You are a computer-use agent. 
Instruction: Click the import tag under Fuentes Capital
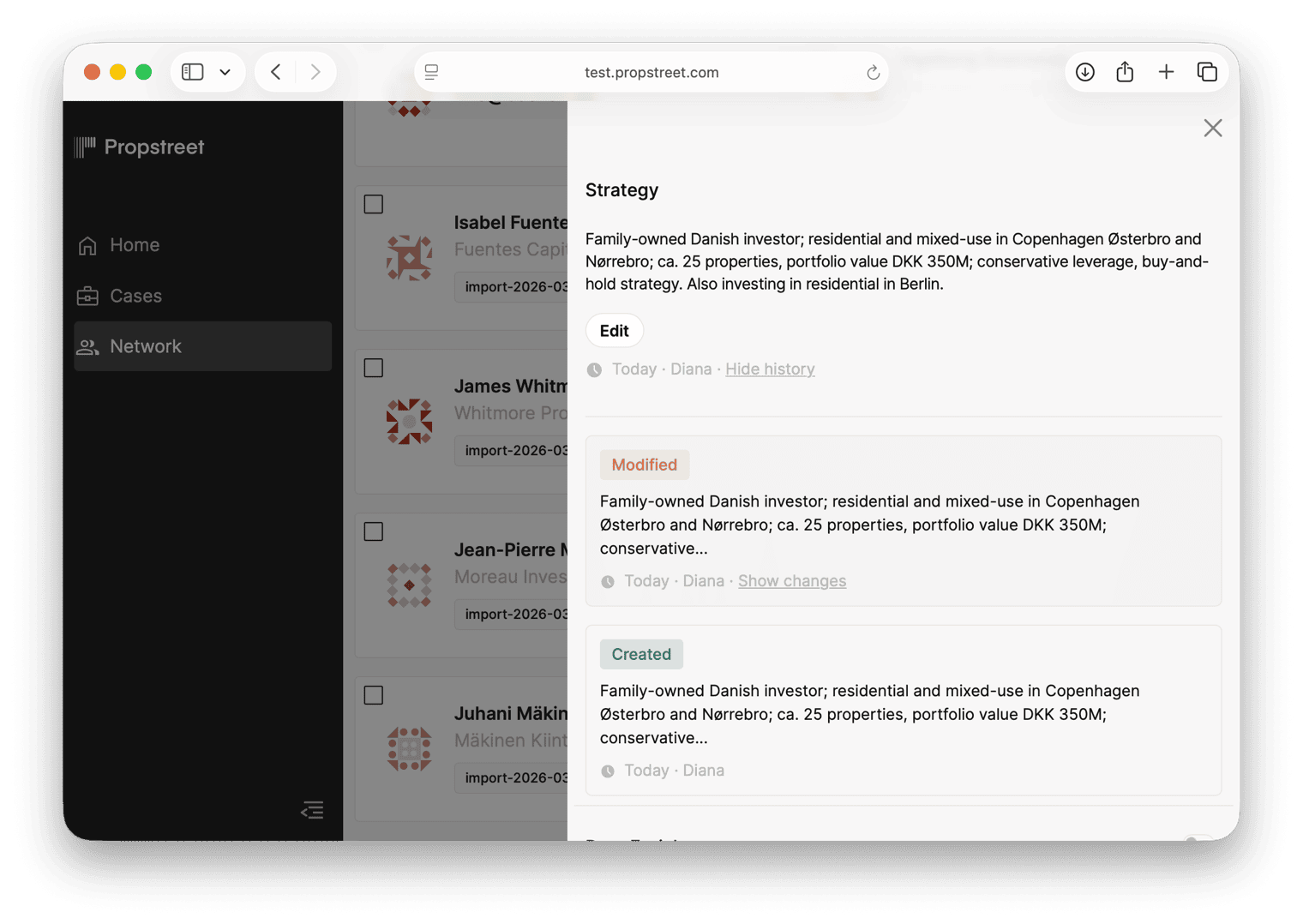[x=511, y=286]
